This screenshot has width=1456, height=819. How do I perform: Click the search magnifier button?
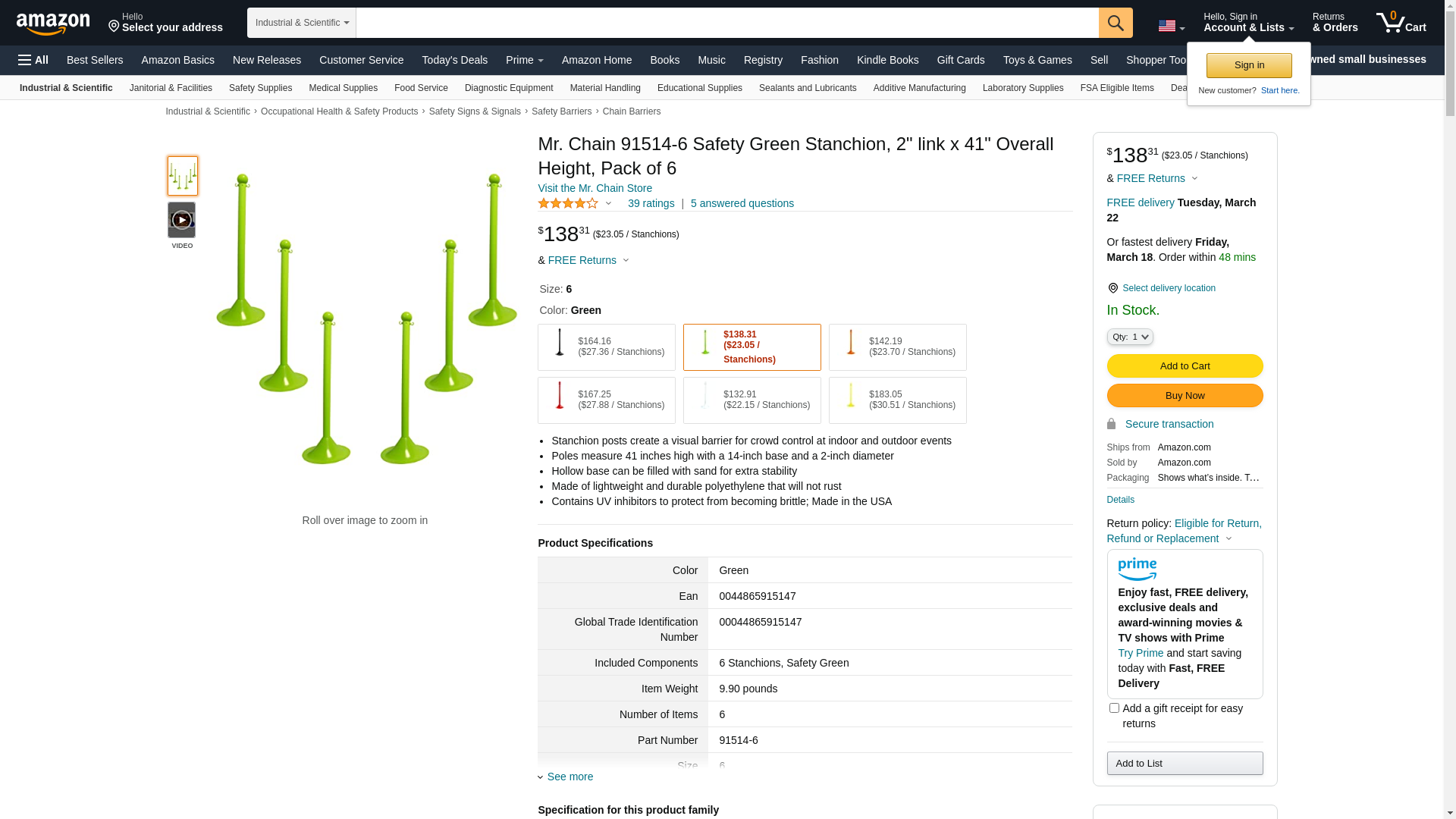pos(1115,23)
